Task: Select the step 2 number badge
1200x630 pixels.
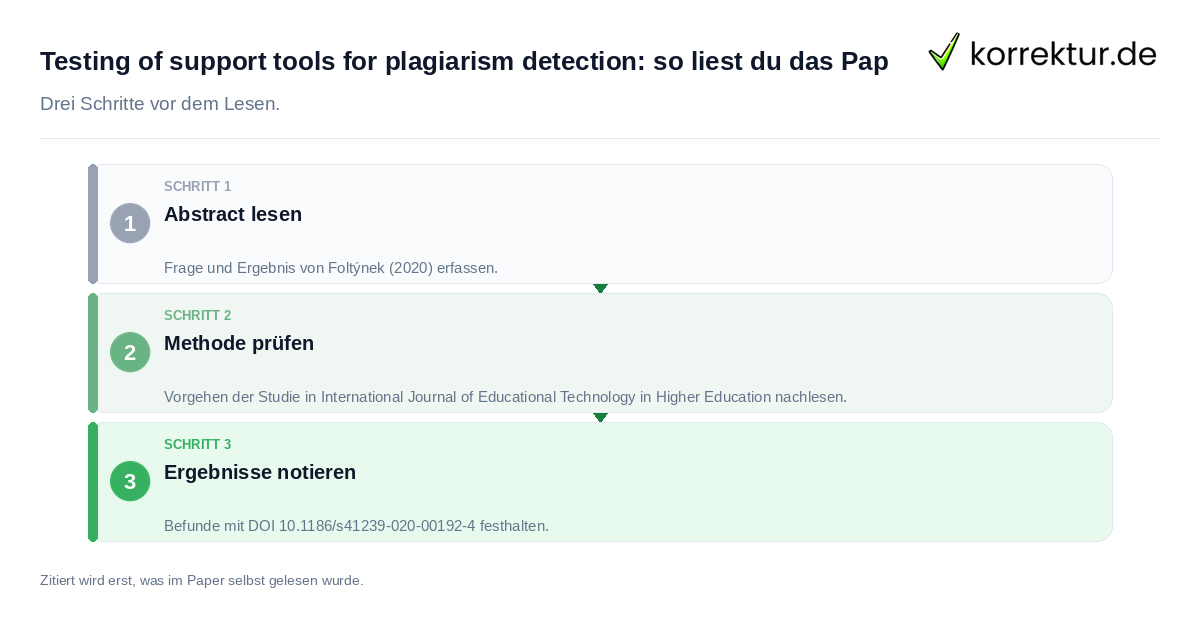Action: click(x=130, y=352)
